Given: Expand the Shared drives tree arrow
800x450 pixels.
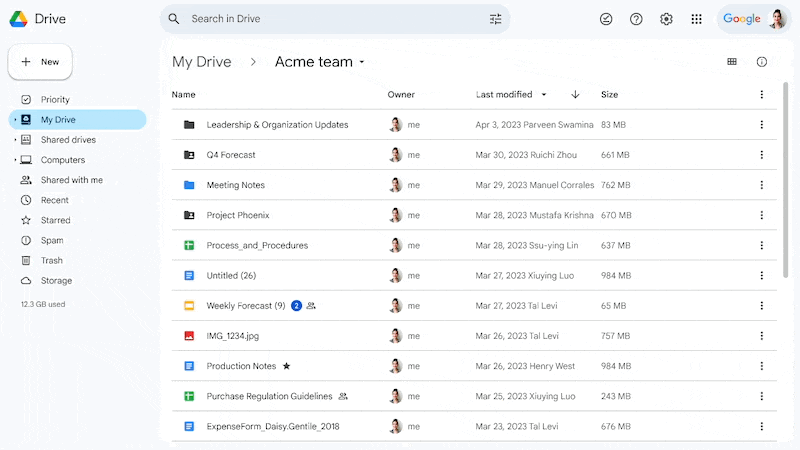Looking at the screenshot, I should tap(15, 139).
